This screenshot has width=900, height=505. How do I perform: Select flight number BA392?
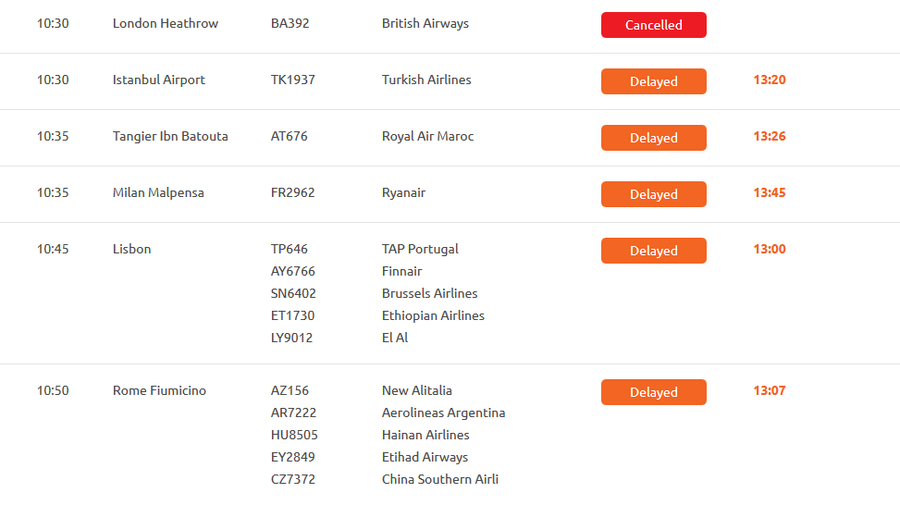(290, 23)
